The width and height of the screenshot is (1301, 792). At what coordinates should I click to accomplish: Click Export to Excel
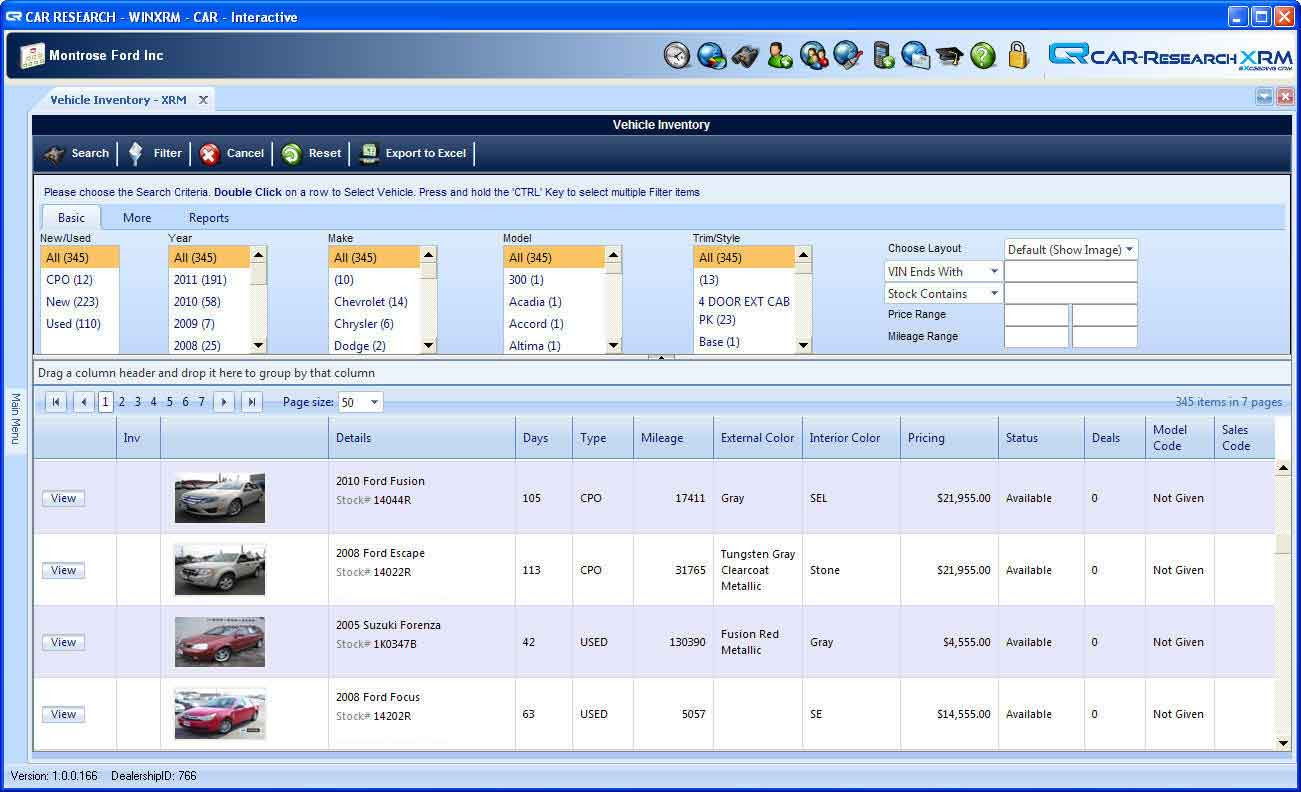tap(413, 153)
